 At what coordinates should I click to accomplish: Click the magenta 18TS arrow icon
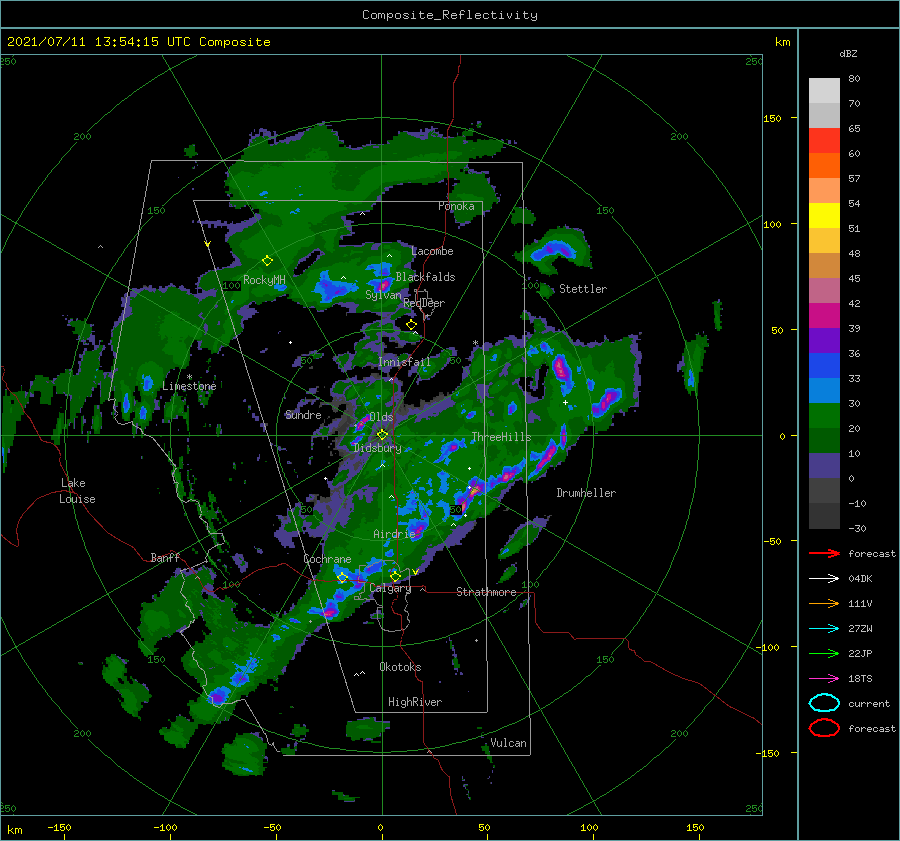pyautogui.click(x=824, y=678)
